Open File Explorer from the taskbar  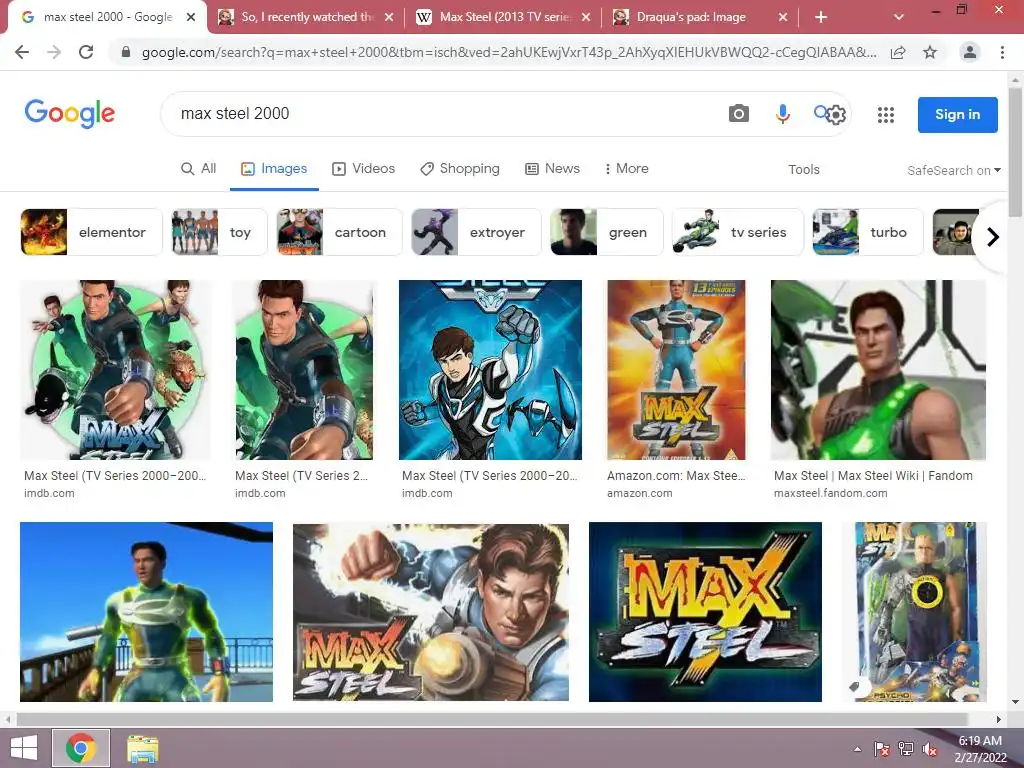click(x=142, y=749)
